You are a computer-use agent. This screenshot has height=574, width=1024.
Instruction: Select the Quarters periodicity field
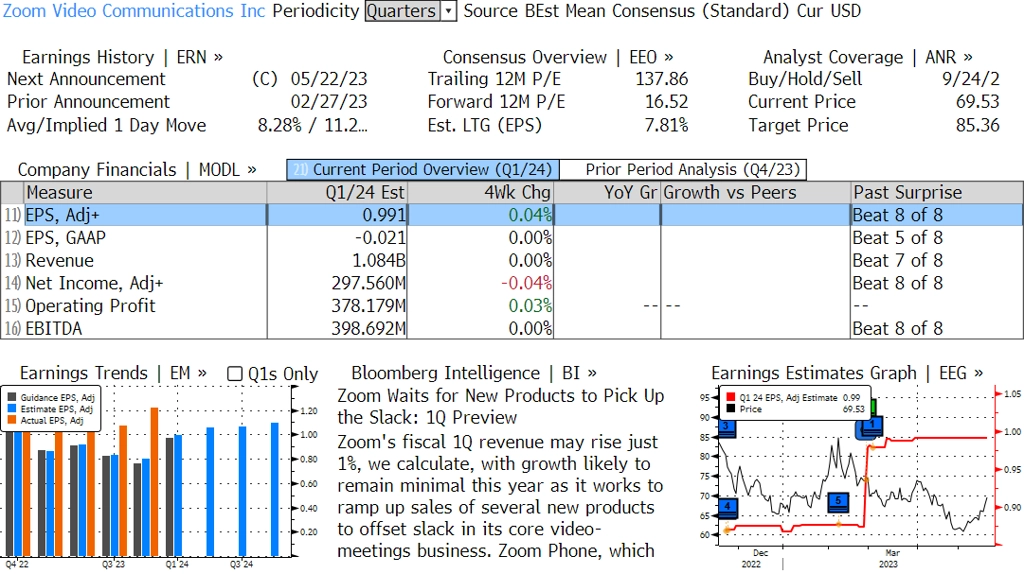[x=402, y=11]
